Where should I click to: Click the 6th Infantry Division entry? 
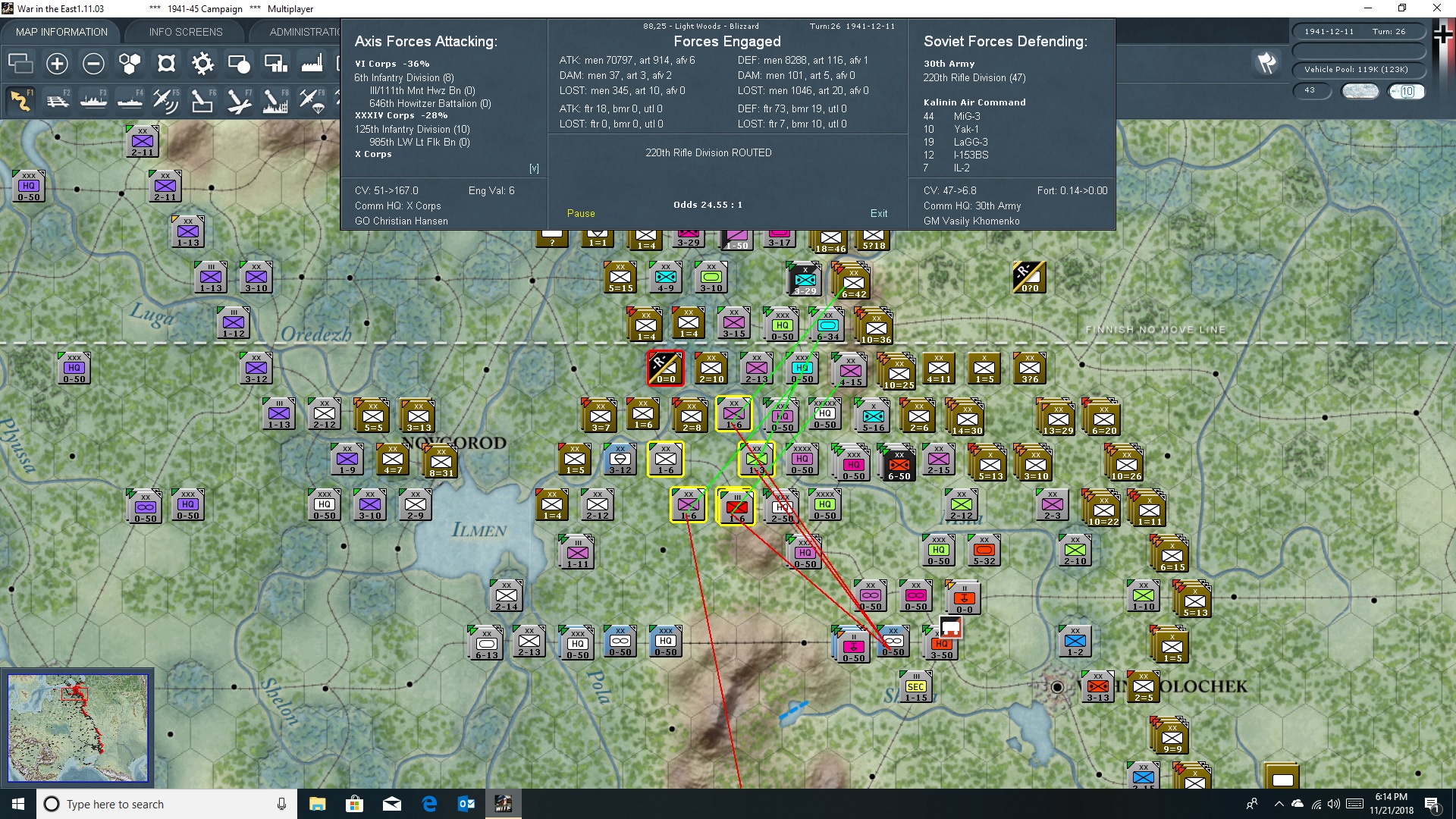[404, 77]
